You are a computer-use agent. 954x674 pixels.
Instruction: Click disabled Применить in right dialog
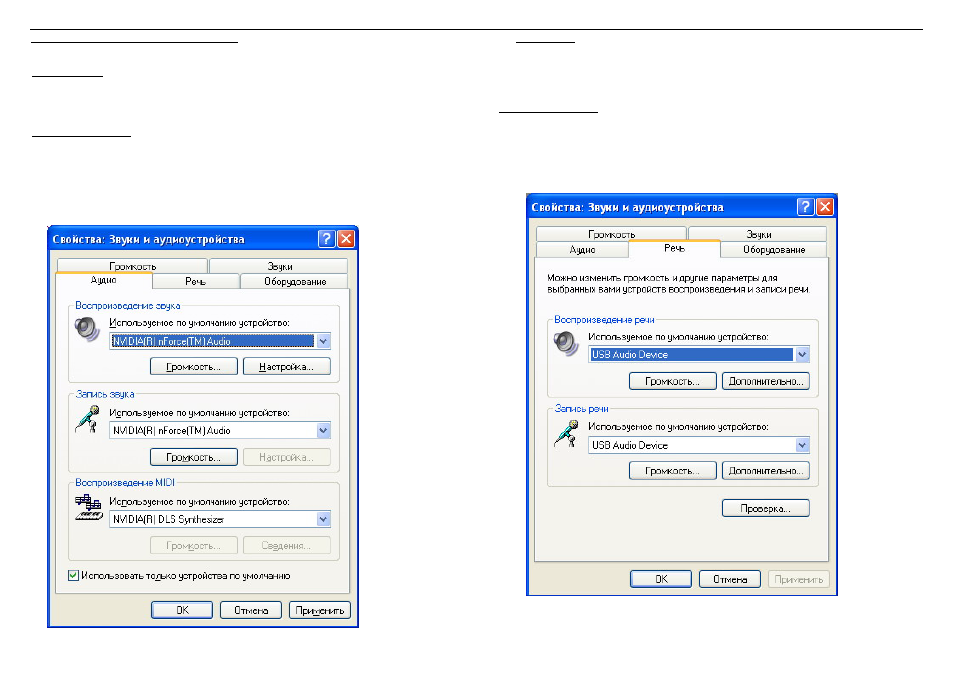(x=798, y=579)
